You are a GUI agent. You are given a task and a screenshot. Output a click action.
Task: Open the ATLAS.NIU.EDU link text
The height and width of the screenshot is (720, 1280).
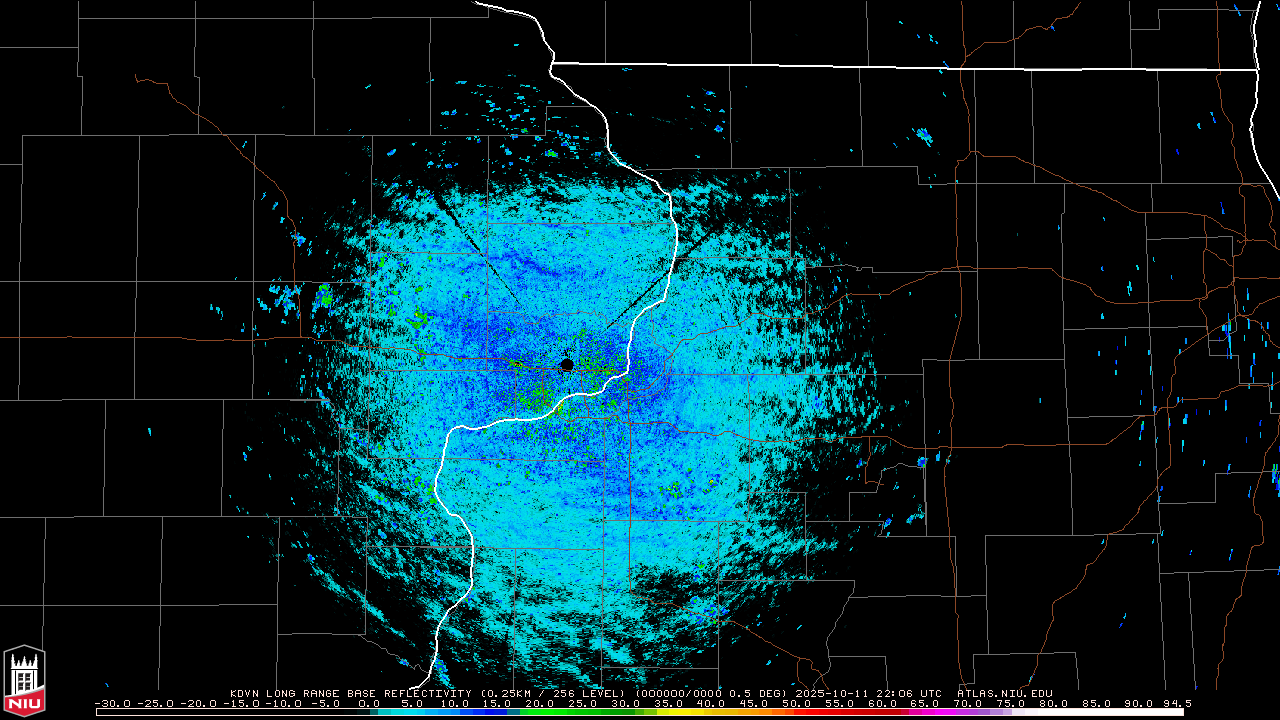1004,693
